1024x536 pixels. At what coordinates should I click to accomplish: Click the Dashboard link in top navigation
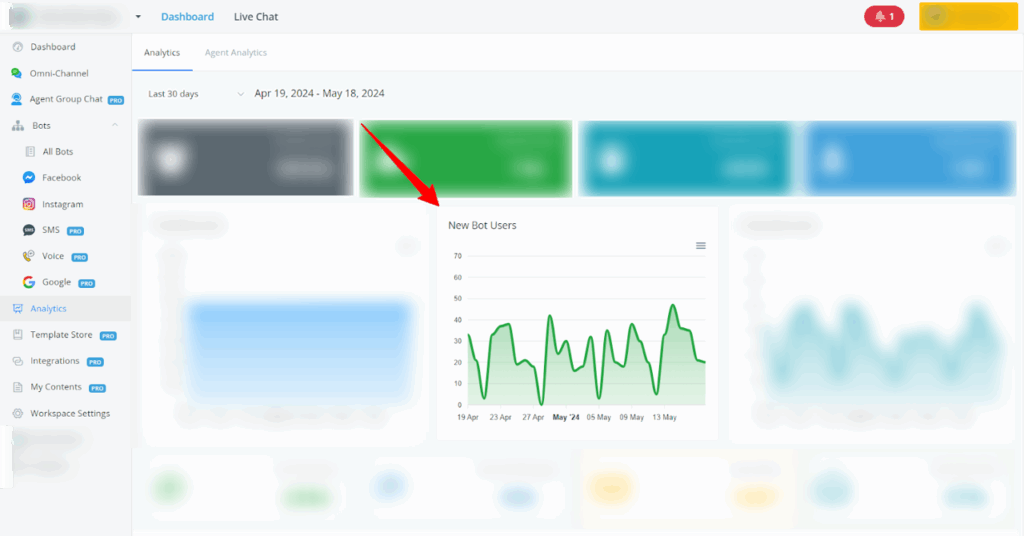point(187,17)
